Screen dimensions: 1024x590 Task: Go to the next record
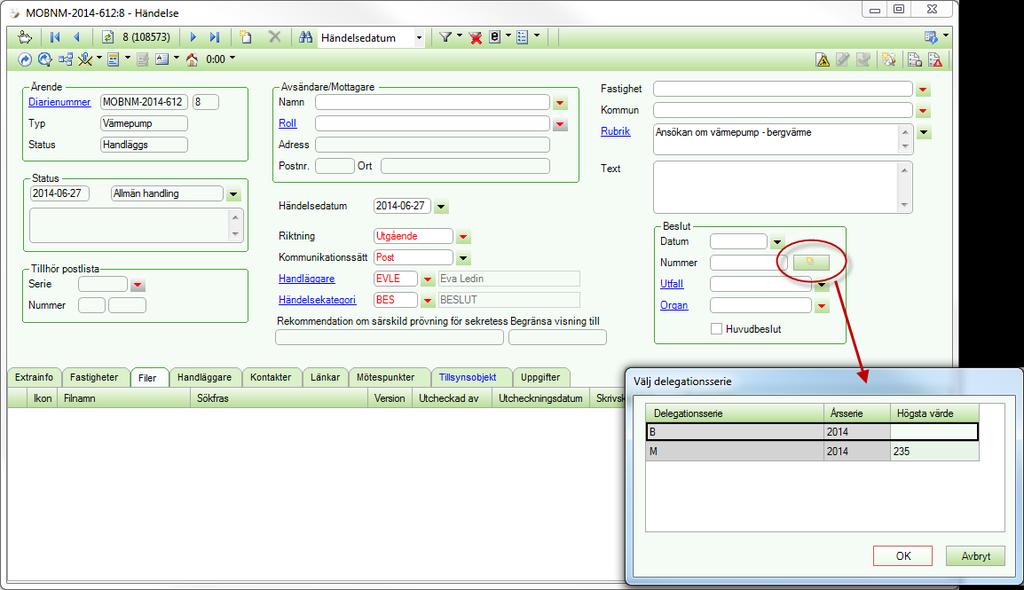(x=193, y=37)
